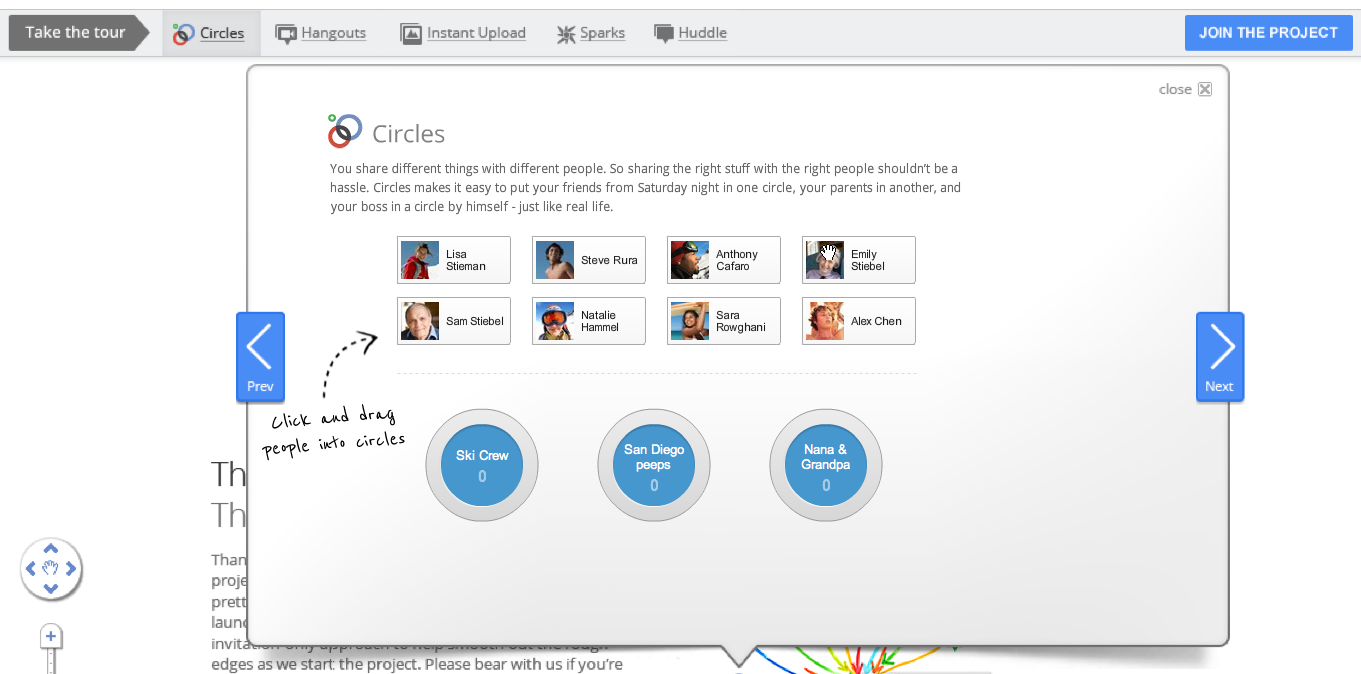Click the Circles dialog heading text
Viewport: 1361px width, 674px height.
[408, 134]
